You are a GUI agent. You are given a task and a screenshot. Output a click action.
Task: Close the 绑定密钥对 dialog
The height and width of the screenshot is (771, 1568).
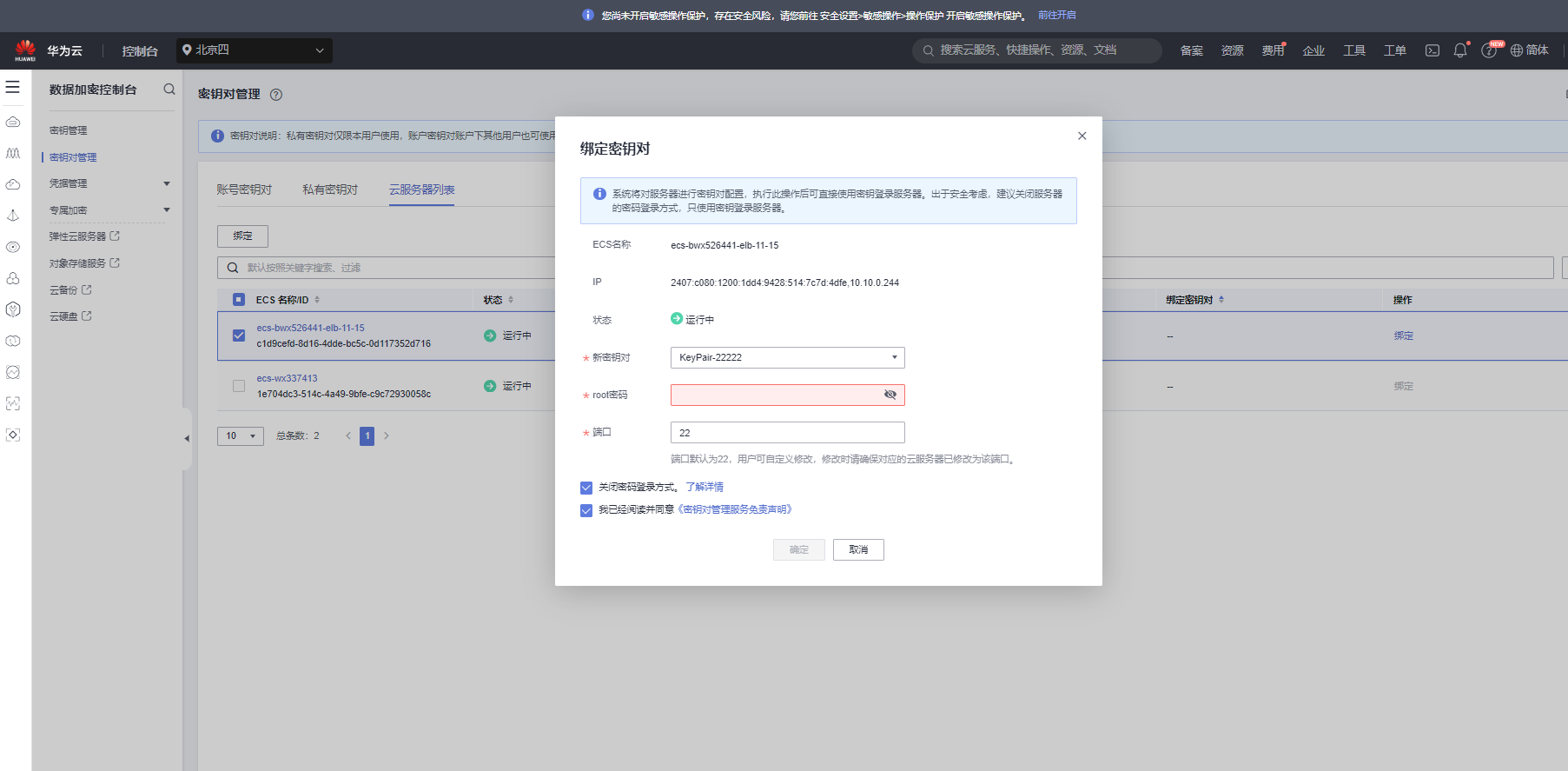1082,136
